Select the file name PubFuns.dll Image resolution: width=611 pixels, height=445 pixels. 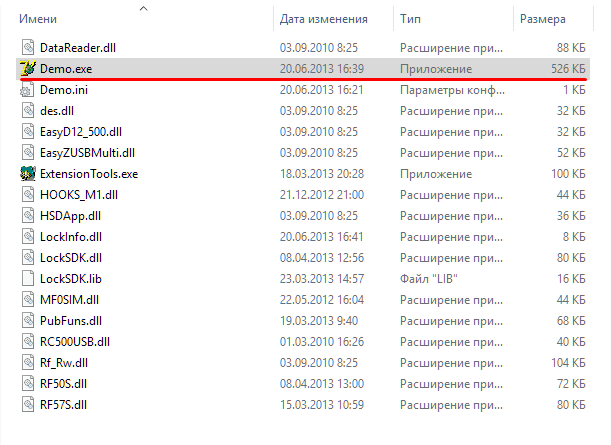71,321
